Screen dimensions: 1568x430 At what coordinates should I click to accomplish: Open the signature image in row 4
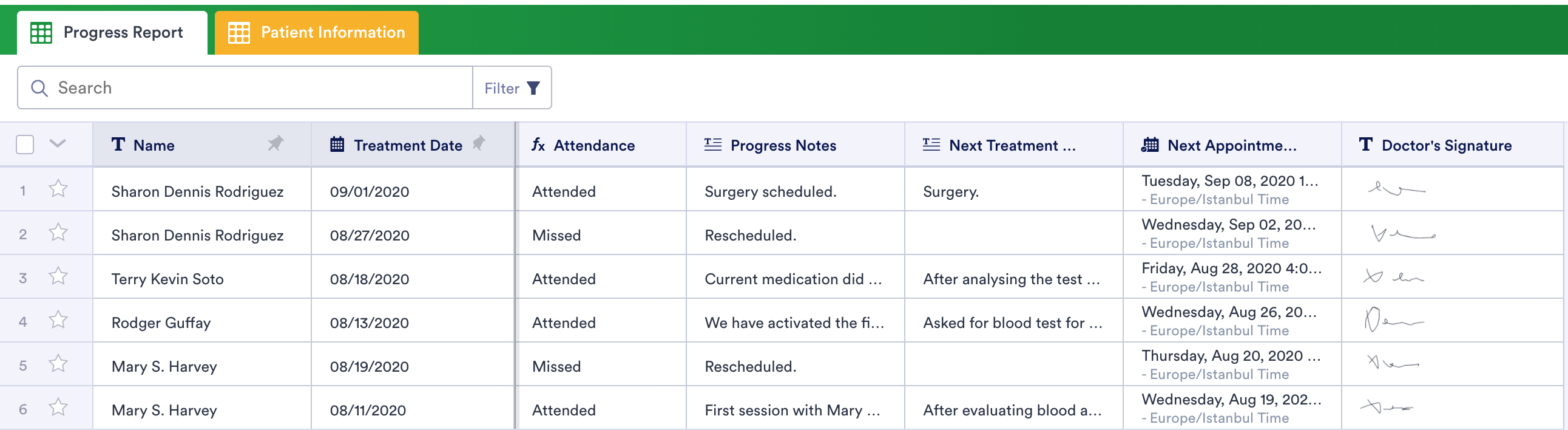(x=1393, y=320)
